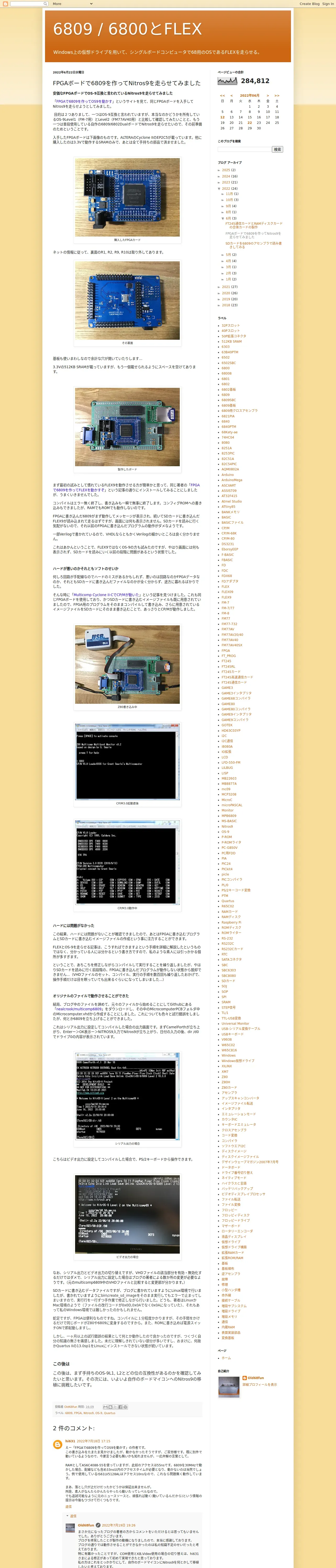This screenshot has height=1568, width=336.
Task: Expand the 2018 archive year
Action: pos(220,305)
